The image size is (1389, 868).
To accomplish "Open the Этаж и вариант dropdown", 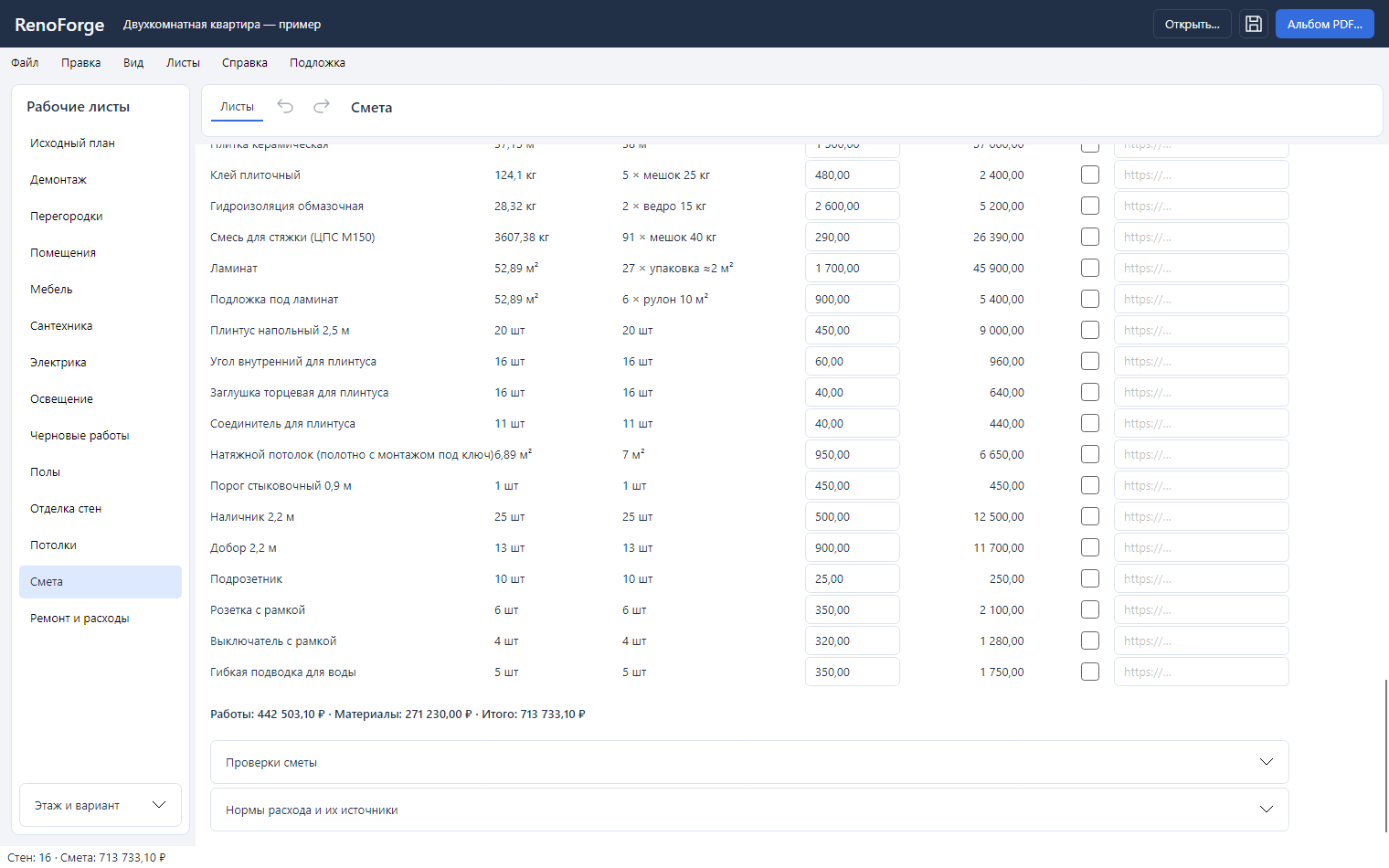I will coord(101,805).
